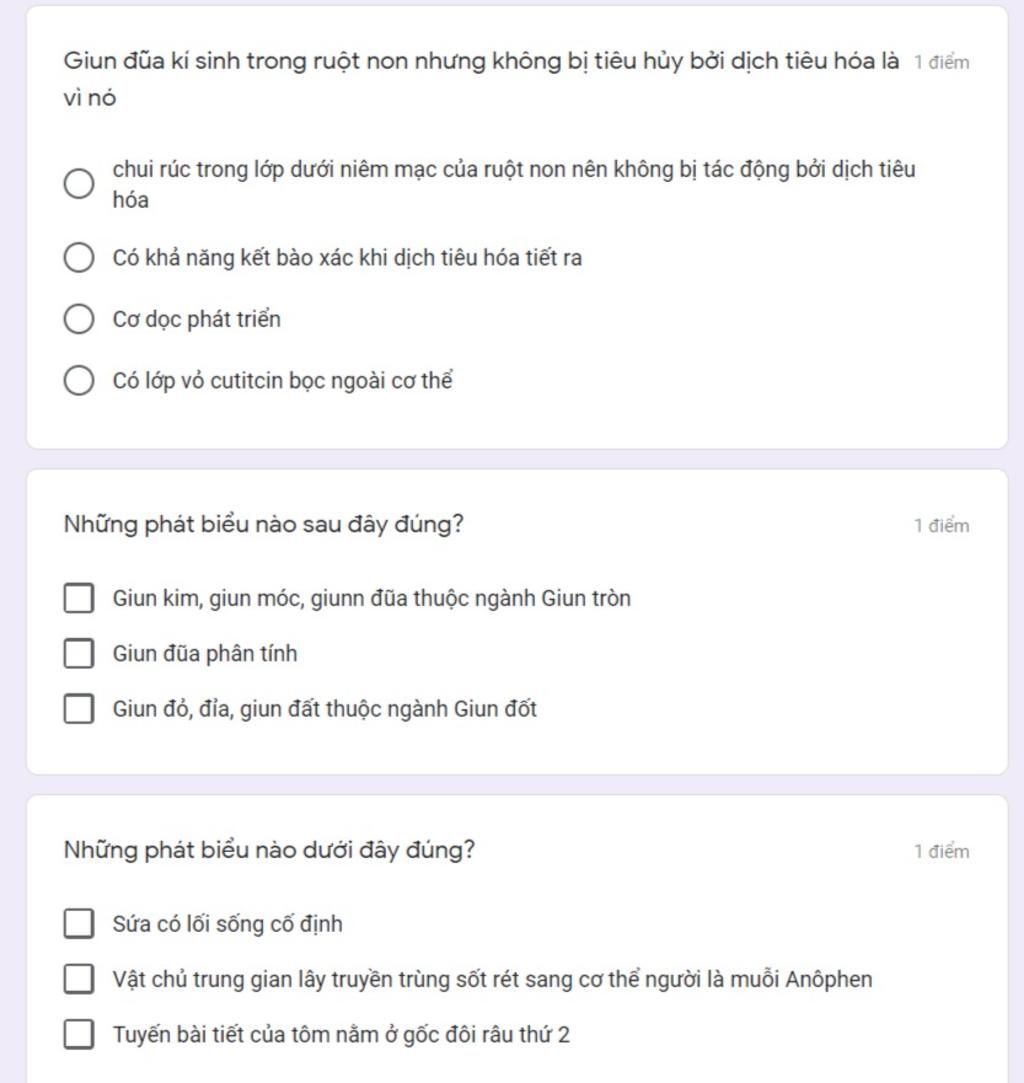1024x1083 pixels.
Task: Click question title 'Giun đũa kí sinh trong ruột non'
Action: coord(481,79)
